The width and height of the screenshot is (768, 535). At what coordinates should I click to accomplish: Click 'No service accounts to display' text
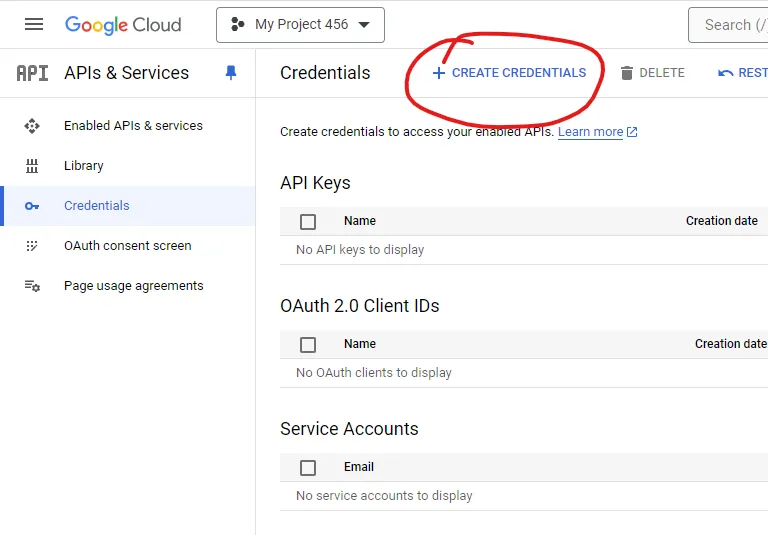click(x=384, y=496)
